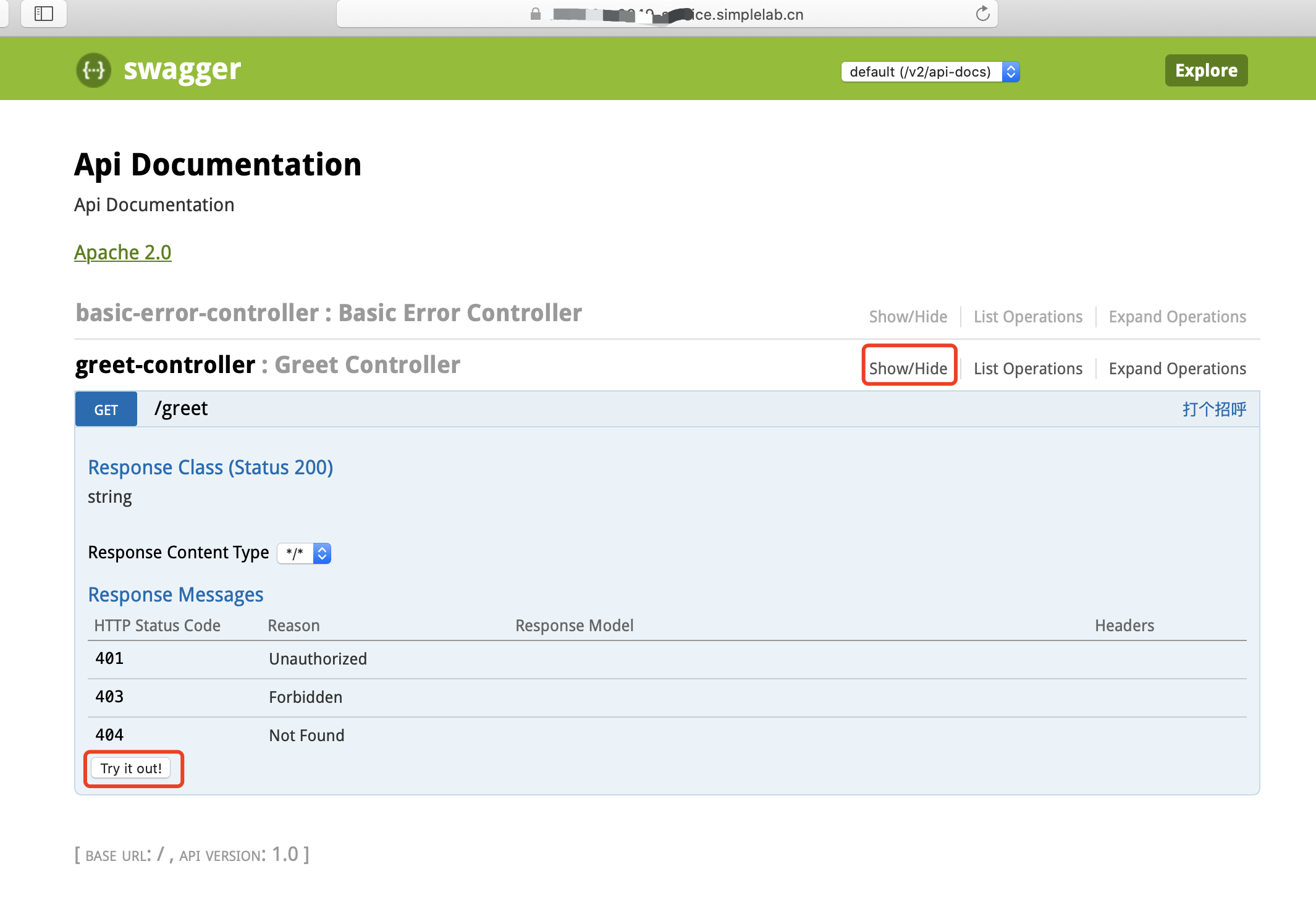Click the Swagger logo icon
Screen dimensions: 1316x898
pos(93,70)
